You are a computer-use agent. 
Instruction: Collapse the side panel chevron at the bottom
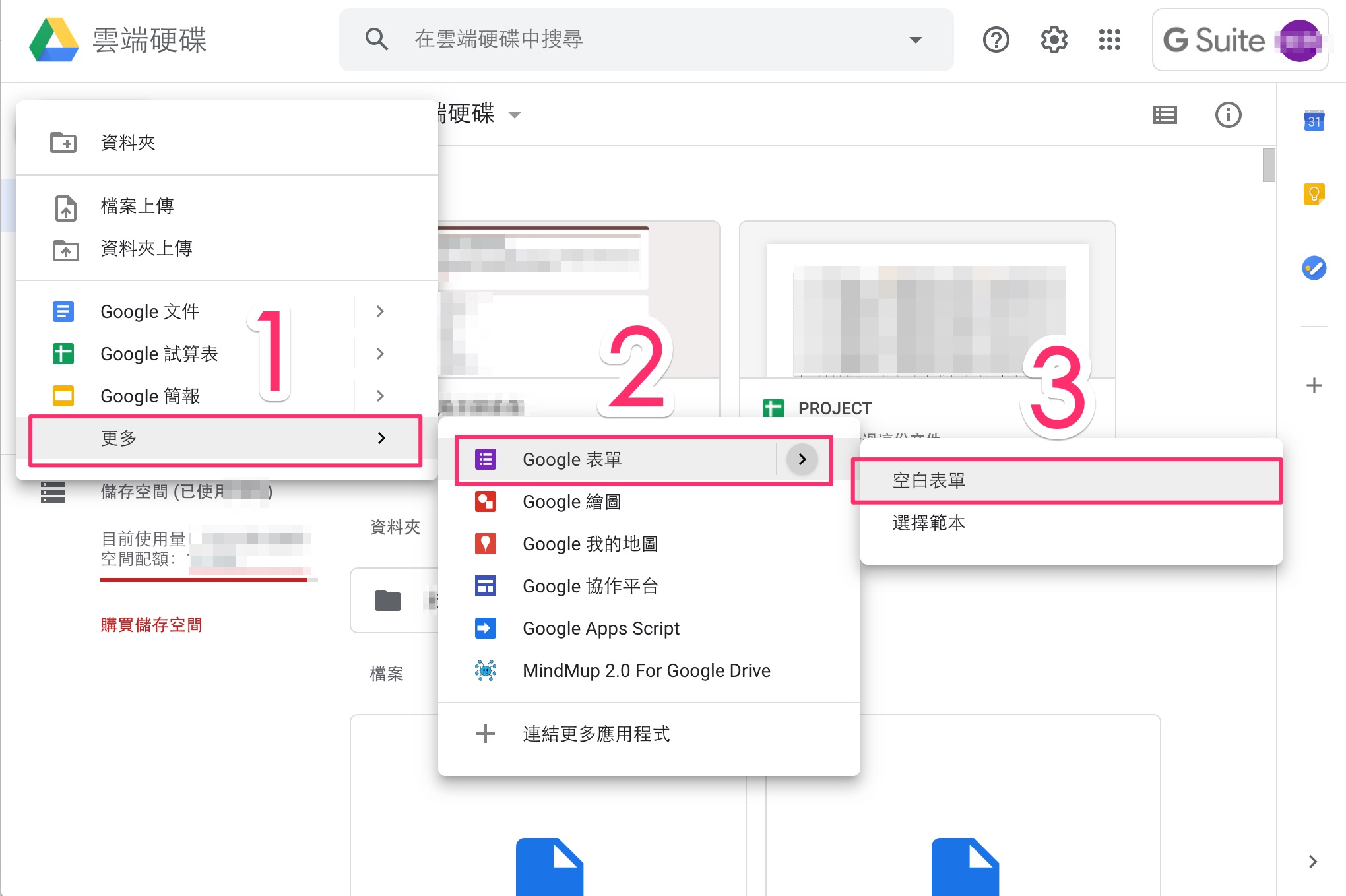click(x=1313, y=861)
